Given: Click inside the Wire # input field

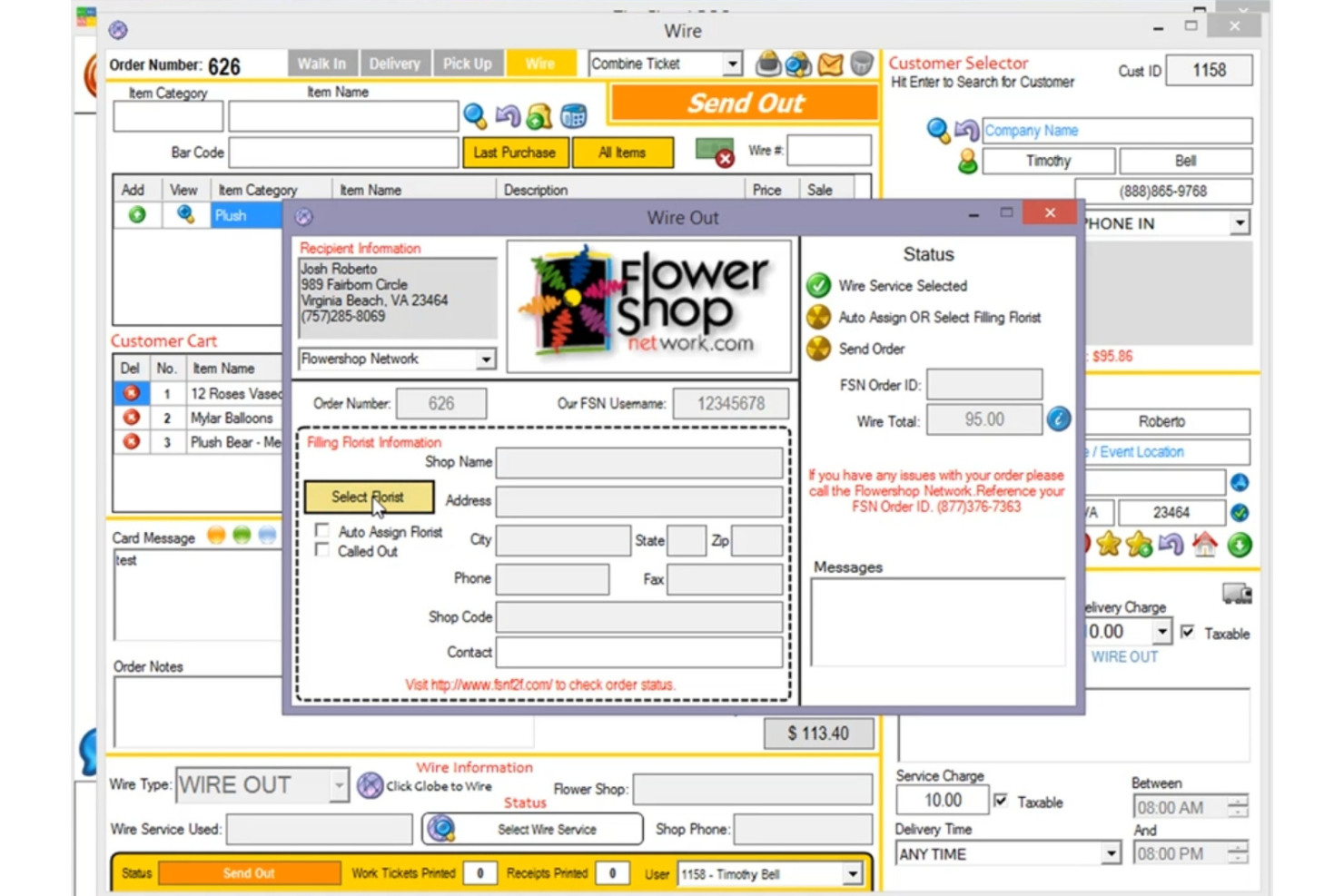Looking at the screenshot, I should tap(828, 150).
